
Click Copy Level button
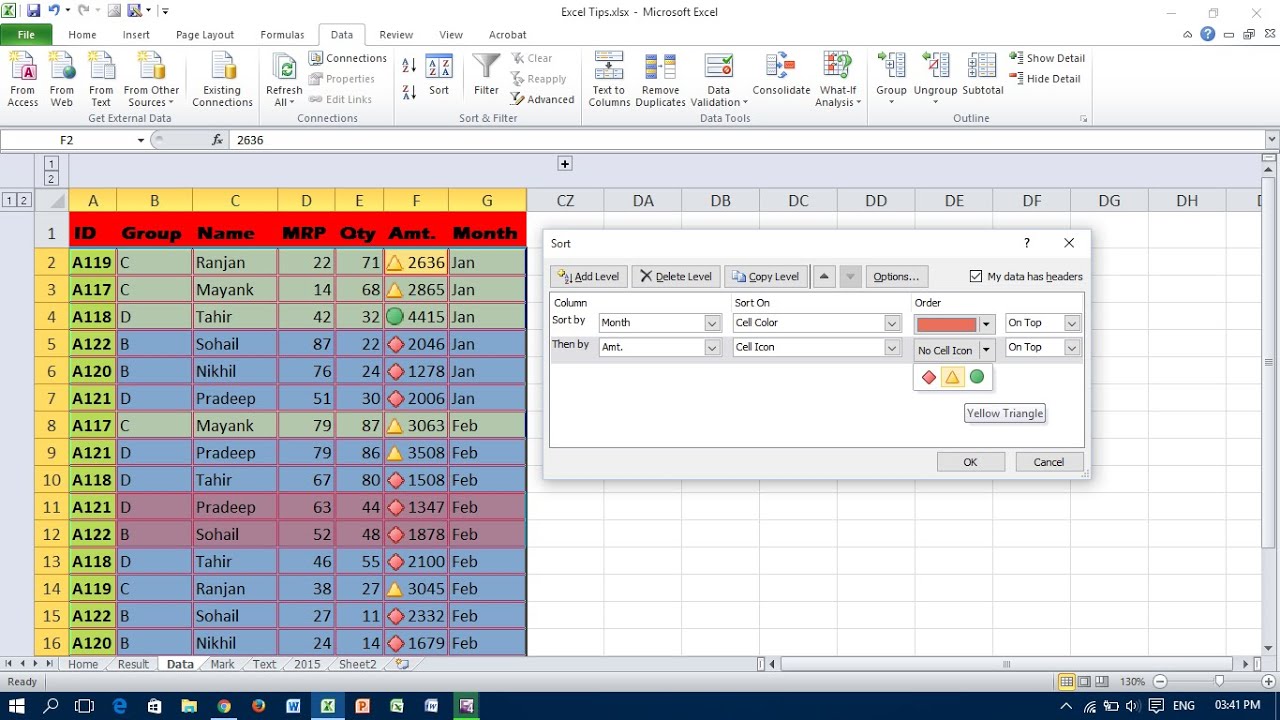click(765, 276)
